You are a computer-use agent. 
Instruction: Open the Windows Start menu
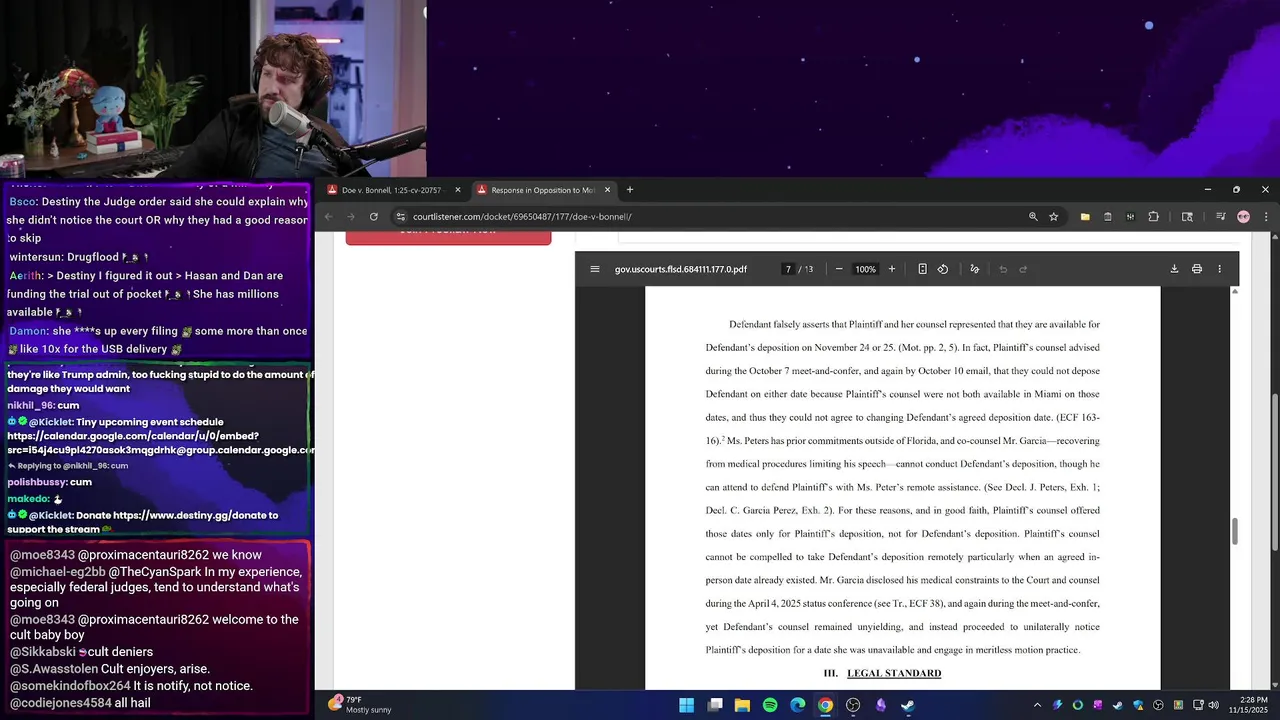click(x=686, y=705)
